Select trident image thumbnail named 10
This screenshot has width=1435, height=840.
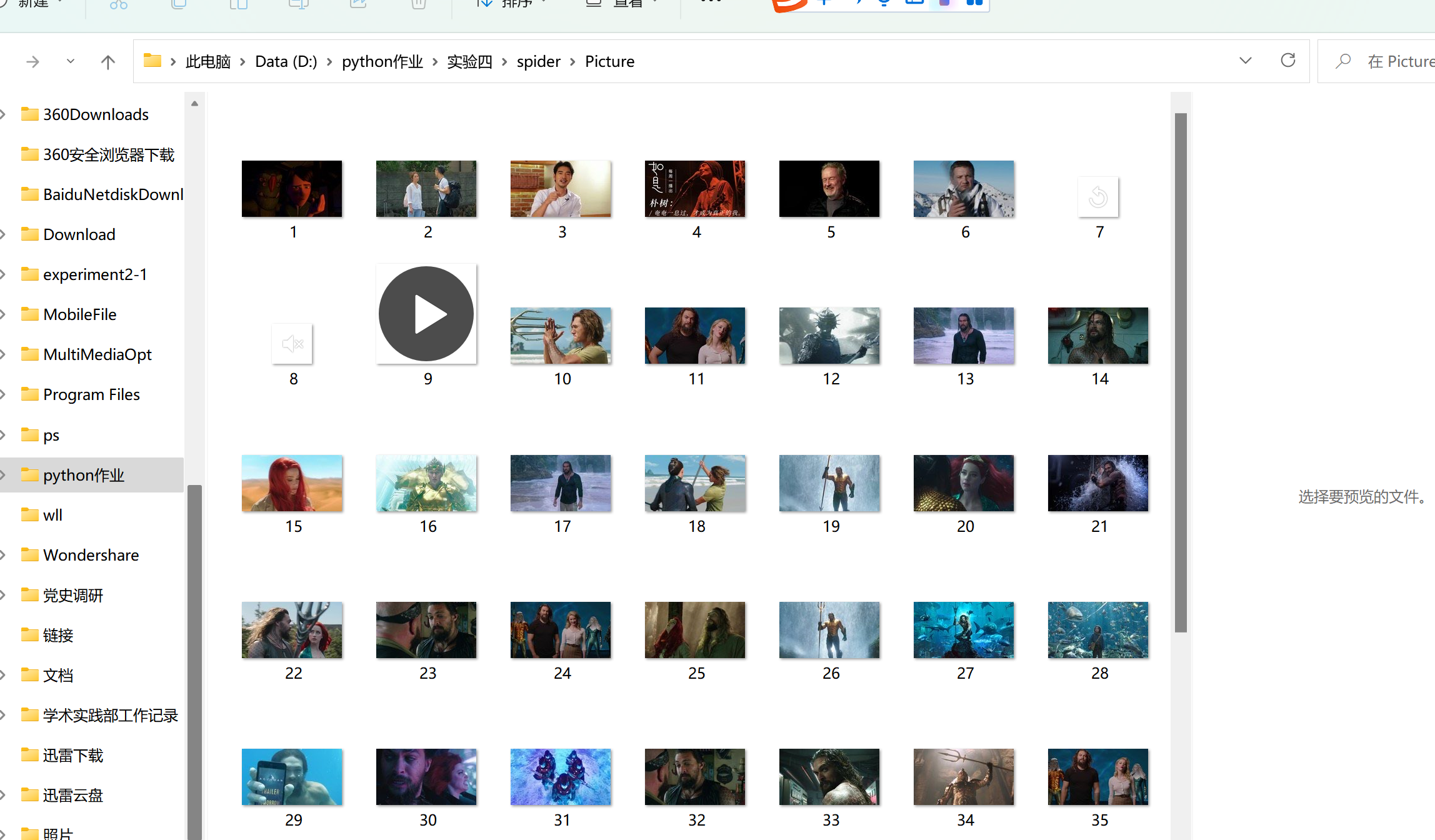(561, 336)
